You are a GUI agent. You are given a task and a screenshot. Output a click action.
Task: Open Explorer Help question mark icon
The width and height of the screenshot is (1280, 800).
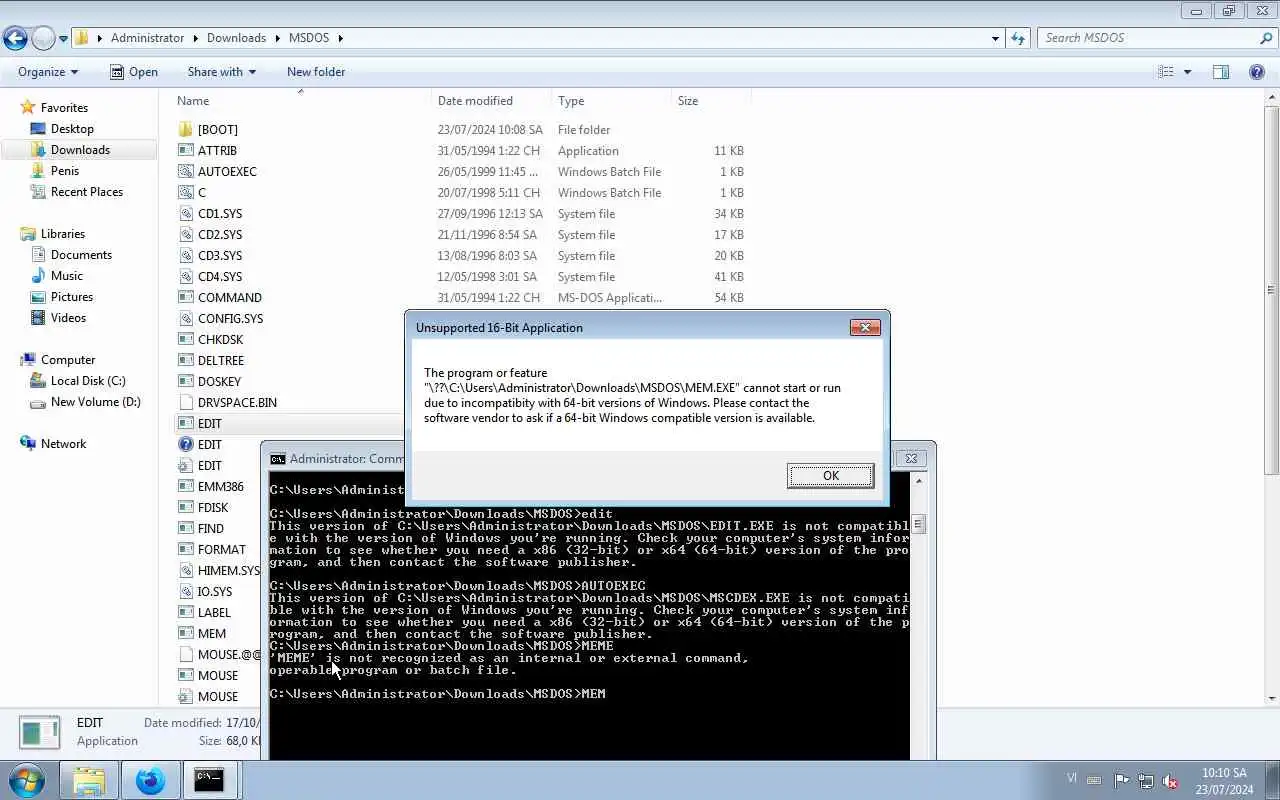point(1257,72)
